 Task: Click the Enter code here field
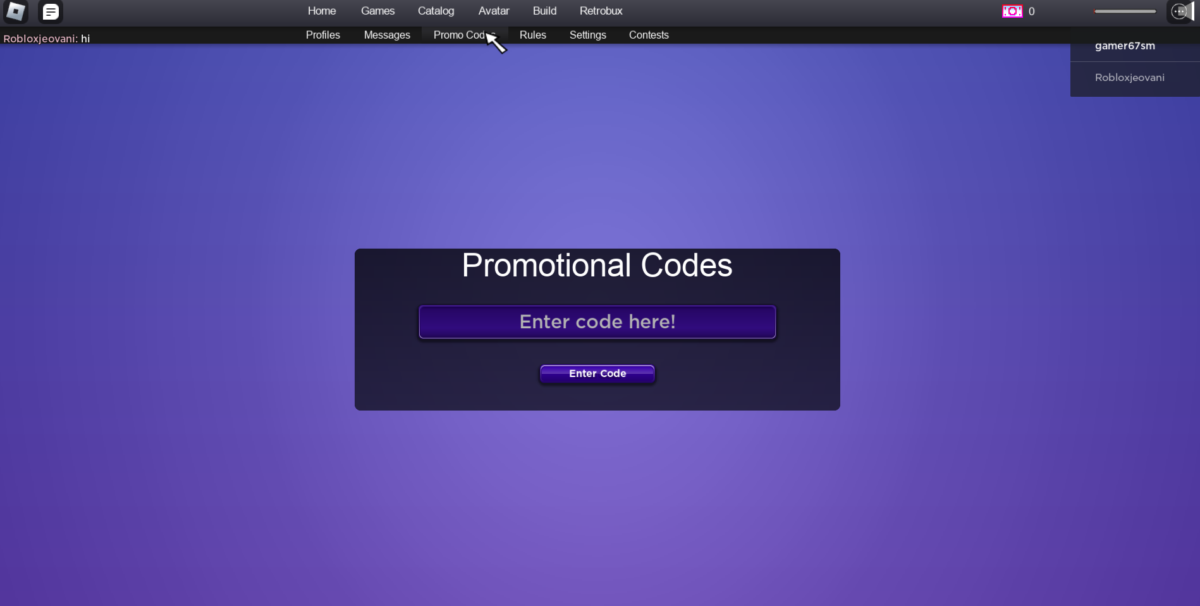(x=597, y=322)
